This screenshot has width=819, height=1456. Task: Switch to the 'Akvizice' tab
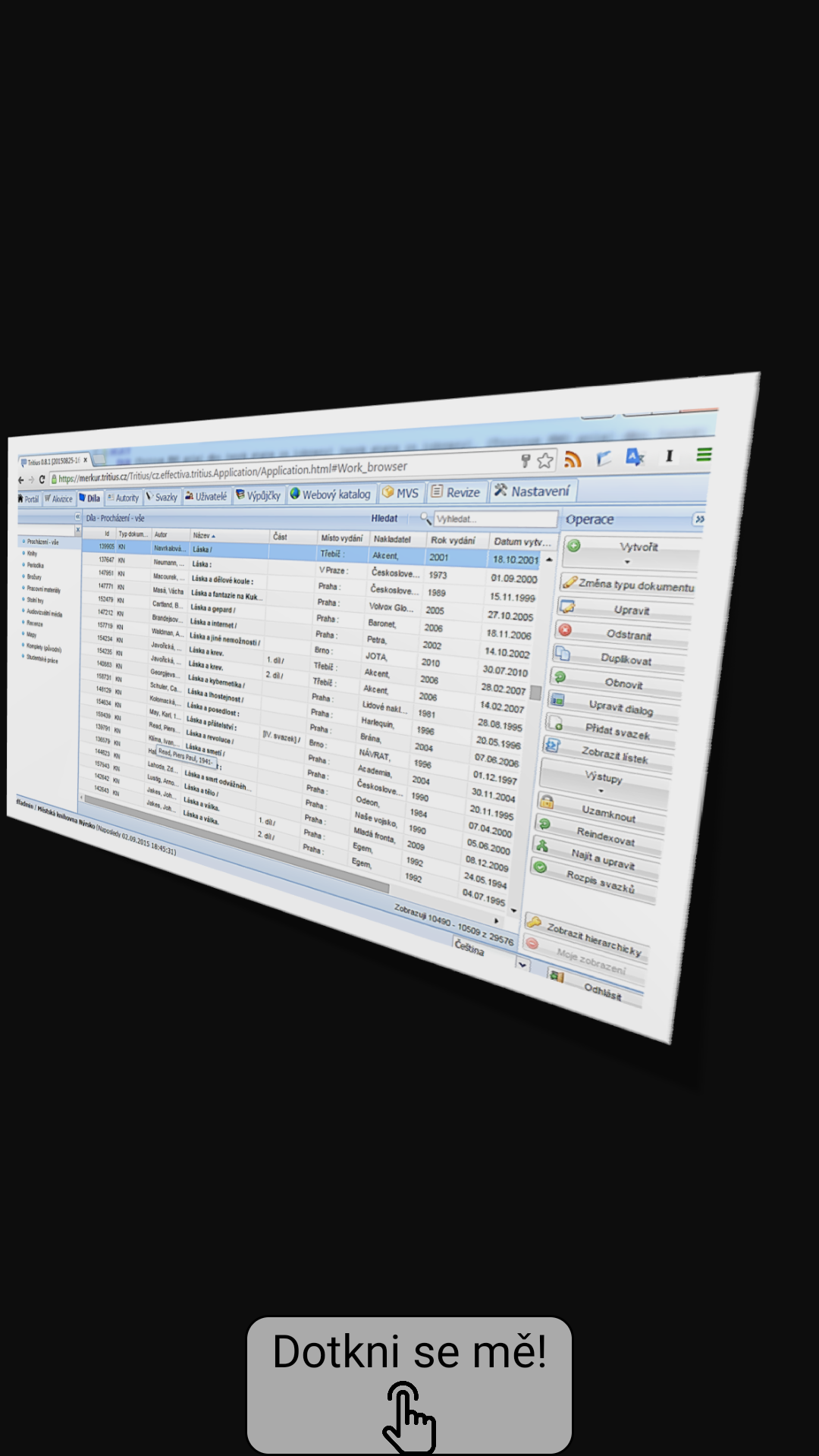pos(59,499)
